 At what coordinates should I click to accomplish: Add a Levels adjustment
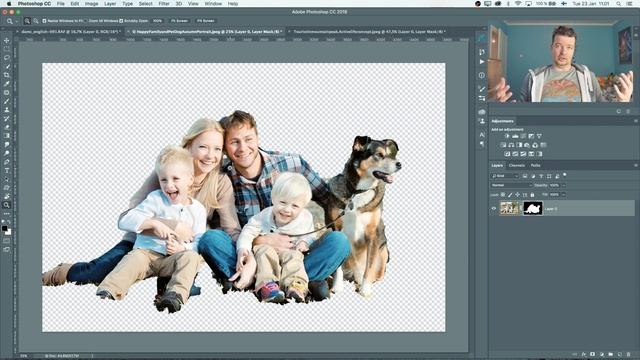(515, 136)
